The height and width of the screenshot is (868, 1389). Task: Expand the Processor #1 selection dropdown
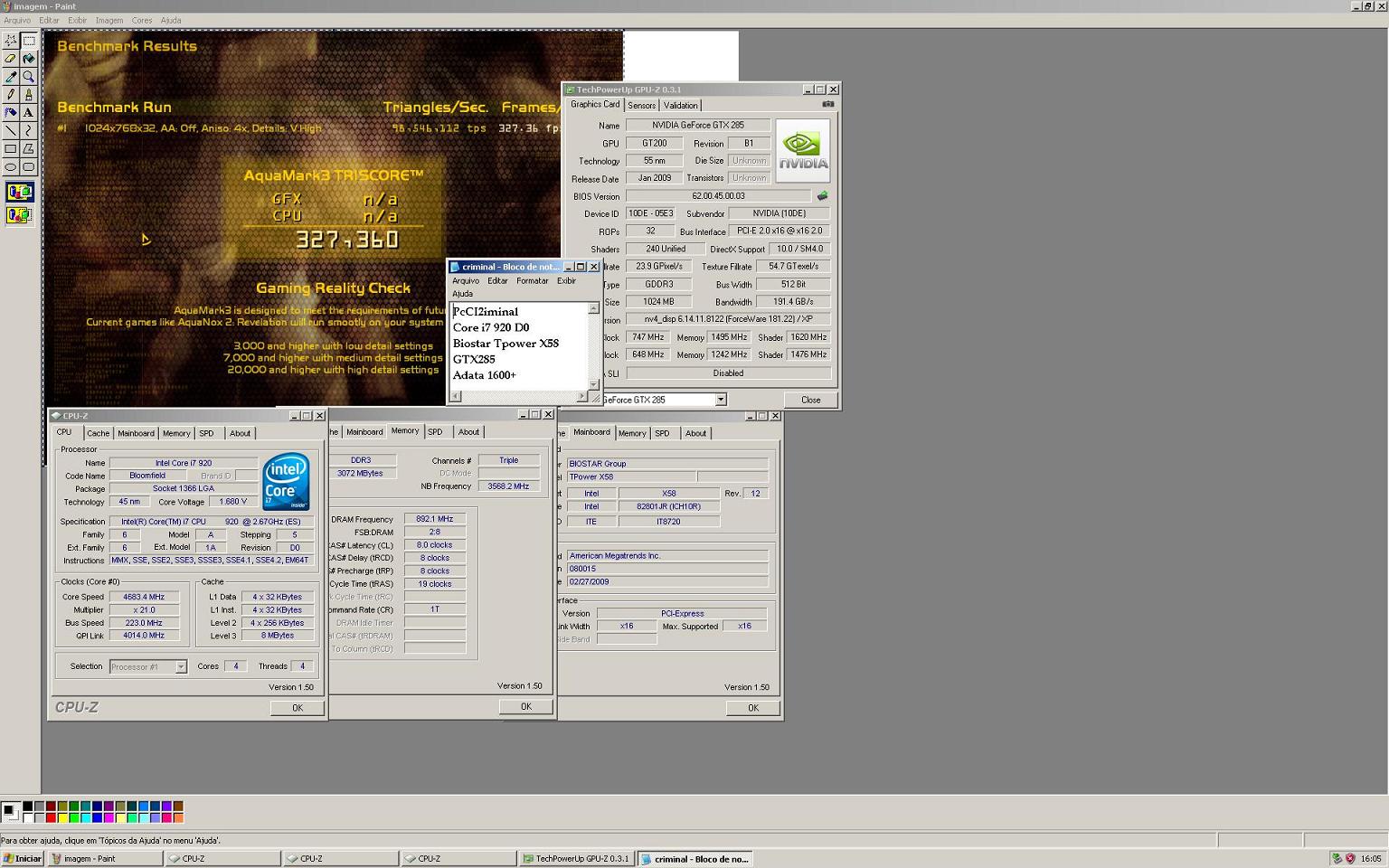coord(181,667)
